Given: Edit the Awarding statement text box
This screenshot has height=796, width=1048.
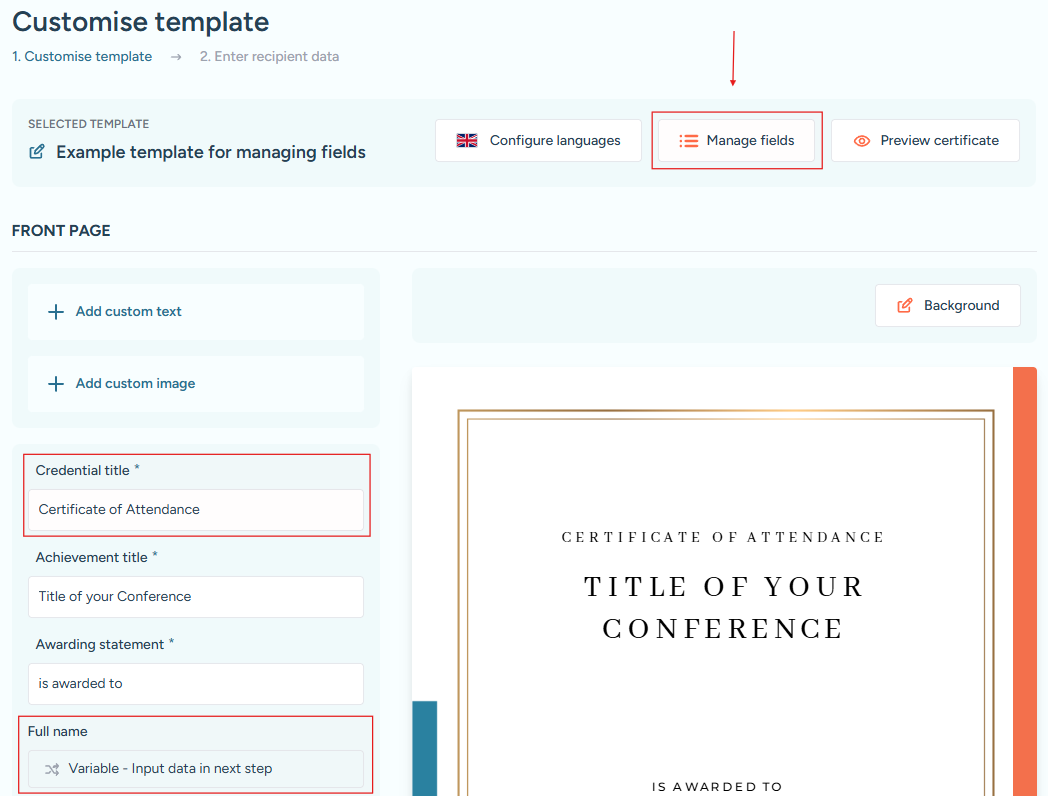Looking at the screenshot, I should (x=196, y=684).
